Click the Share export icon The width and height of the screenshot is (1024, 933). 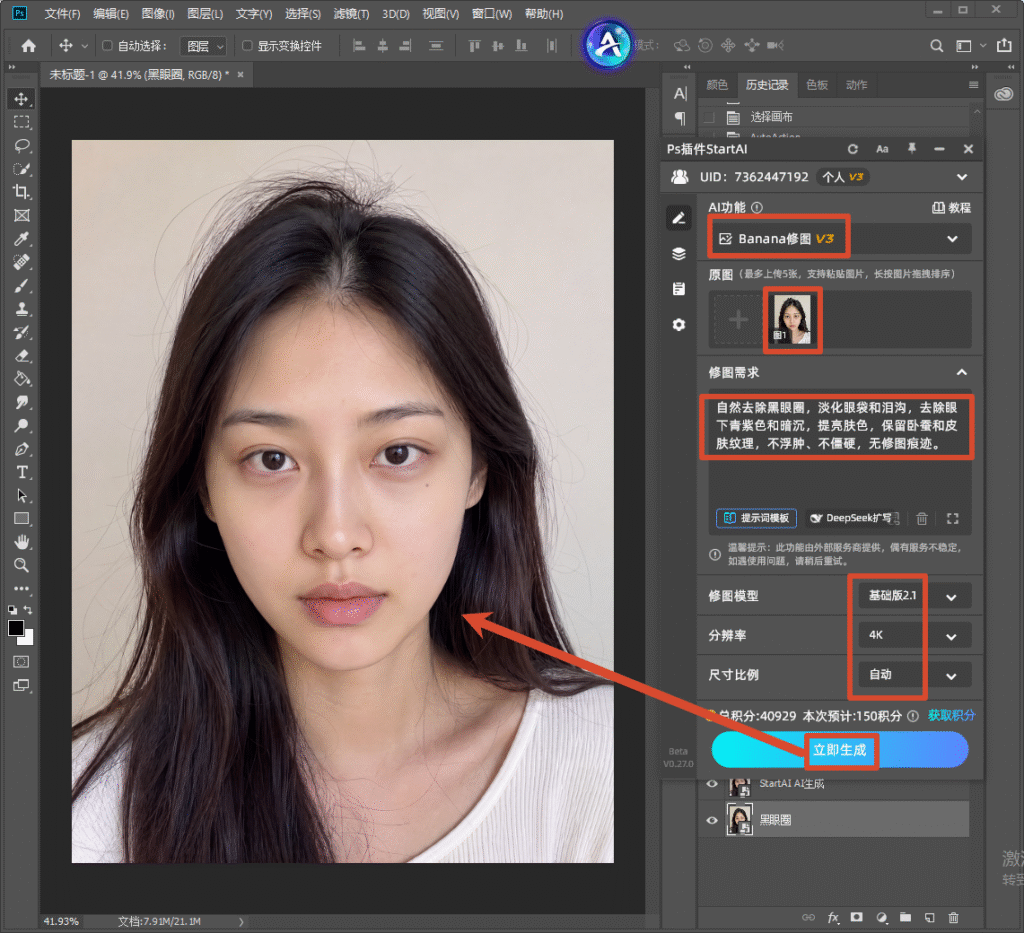(1004, 45)
